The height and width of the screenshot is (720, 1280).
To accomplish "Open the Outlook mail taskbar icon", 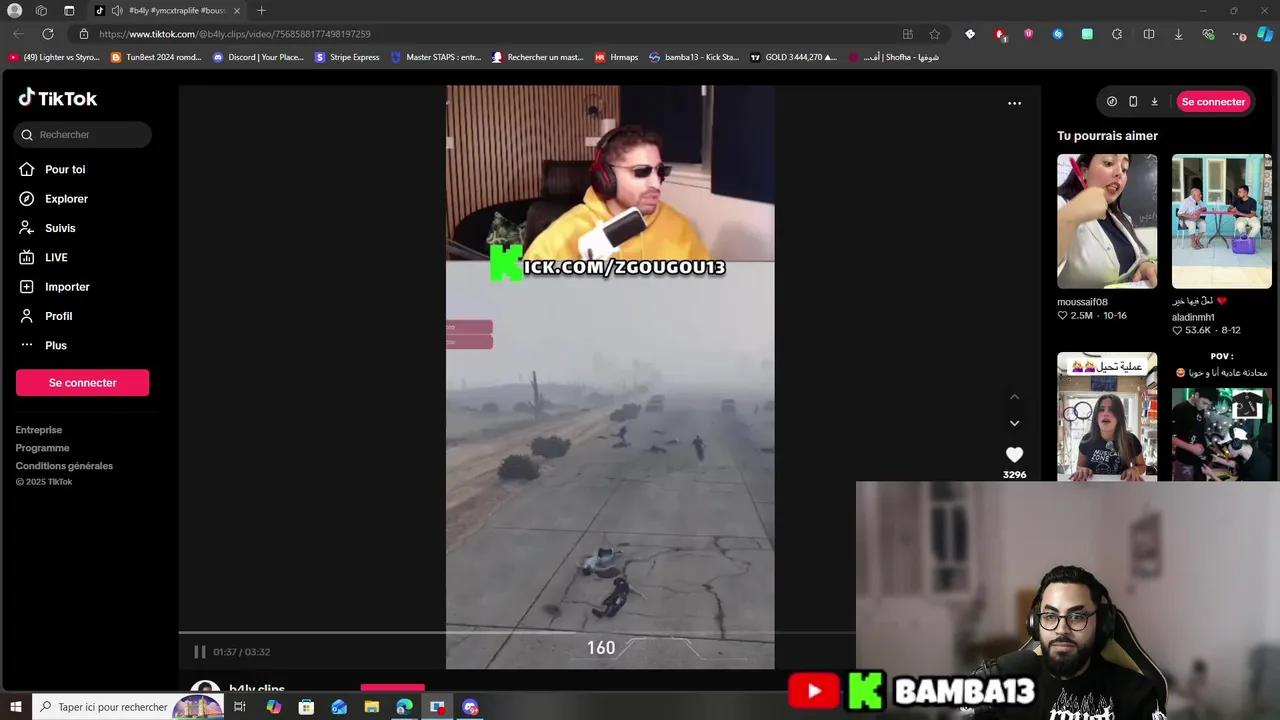I will (x=339, y=707).
